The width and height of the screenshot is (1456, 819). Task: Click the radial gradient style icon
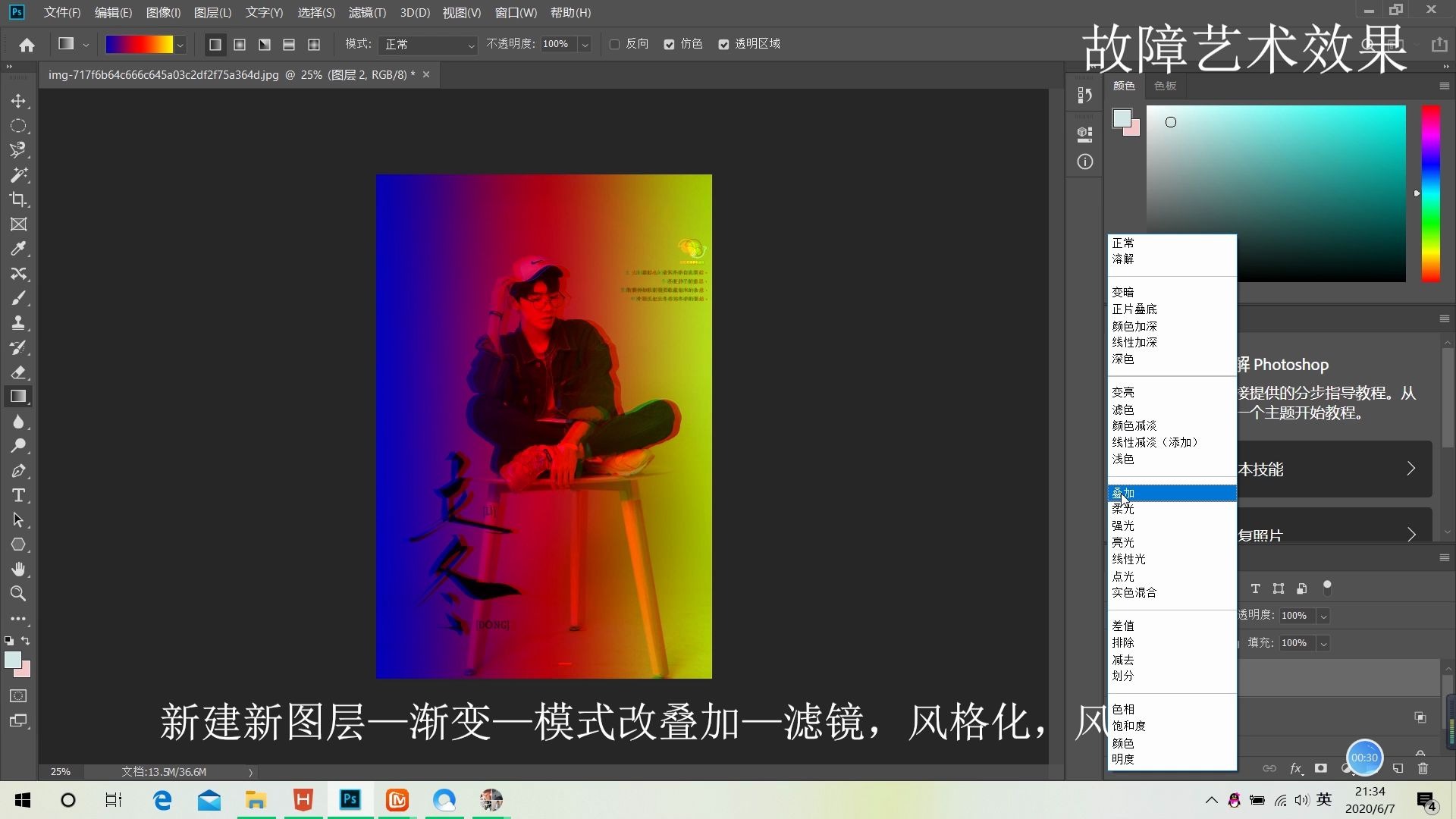pos(240,45)
